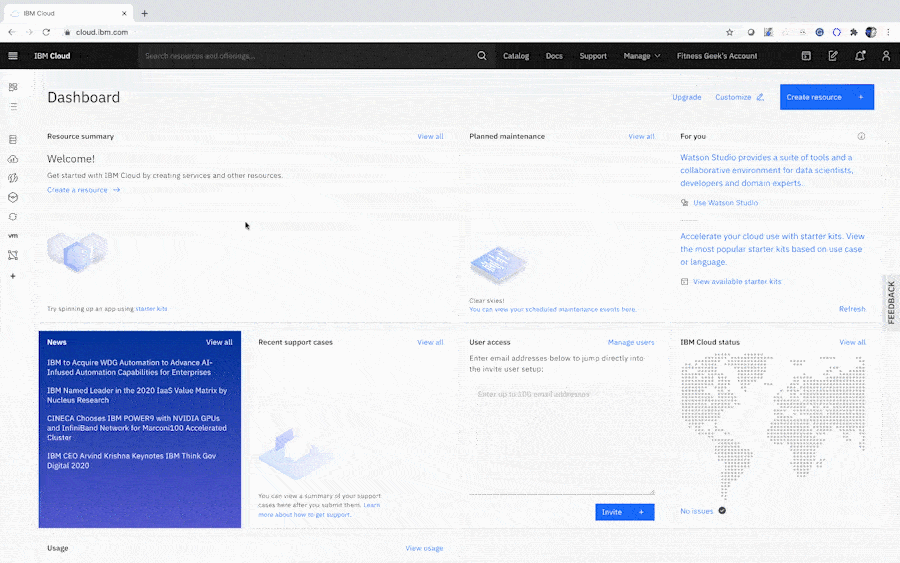View all in IBM Cloud status
Image resolution: width=900 pixels, height=563 pixels.
[852, 342]
